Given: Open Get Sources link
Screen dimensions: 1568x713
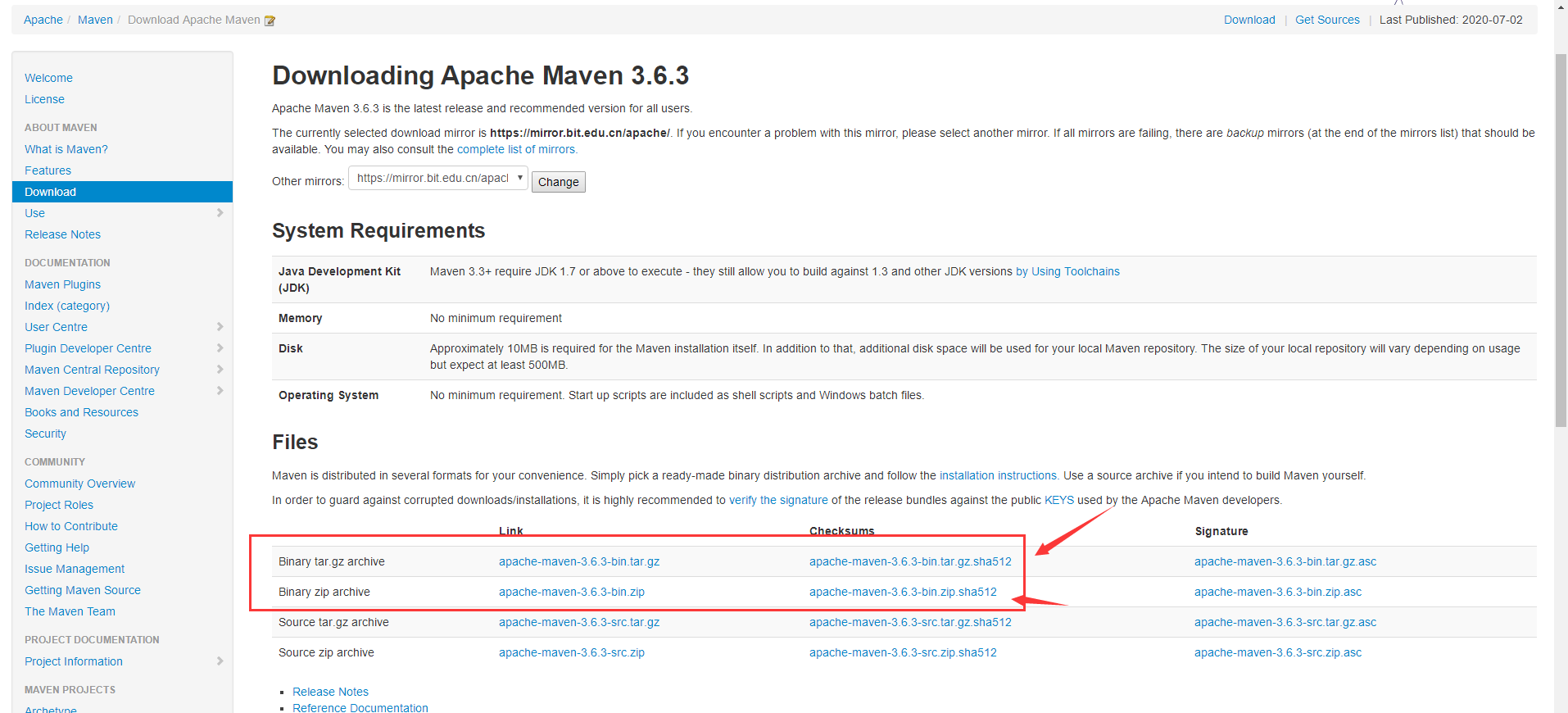Looking at the screenshot, I should [1327, 20].
